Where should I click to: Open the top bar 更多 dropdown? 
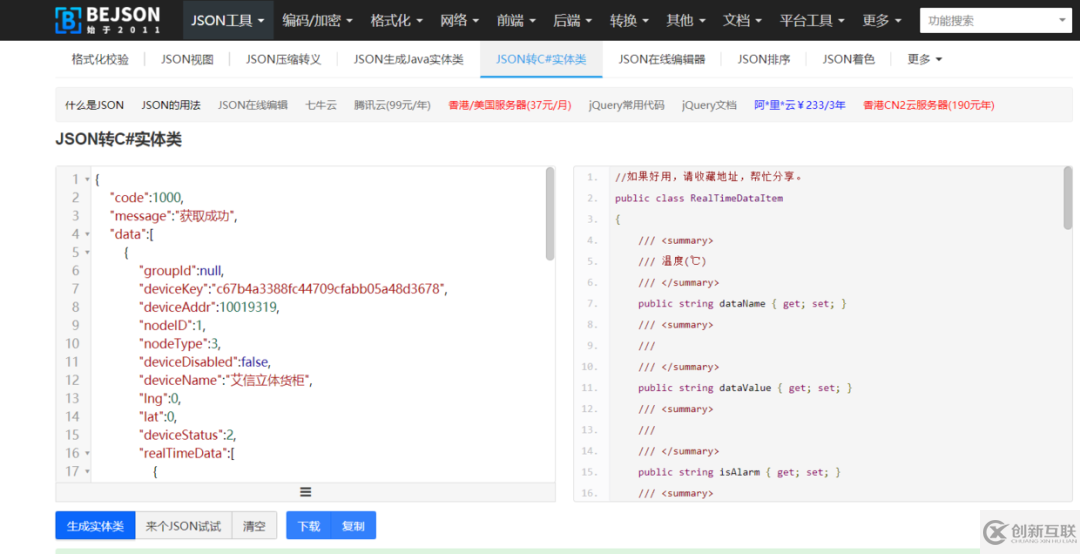pyautogui.click(x=882, y=20)
